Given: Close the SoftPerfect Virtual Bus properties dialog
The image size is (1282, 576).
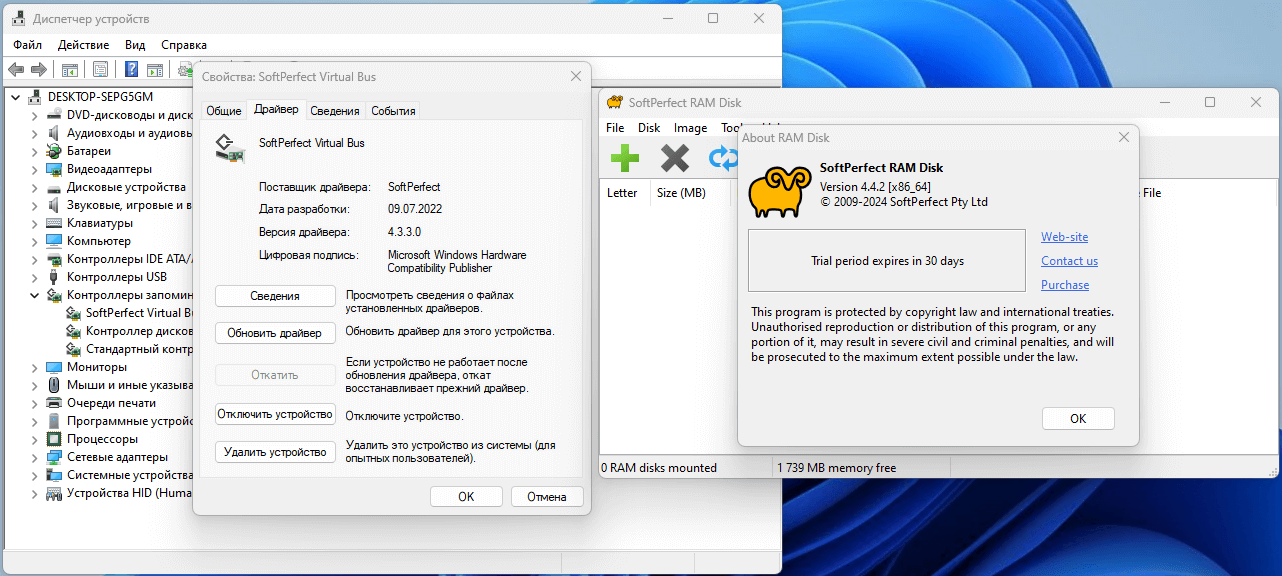Looking at the screenshot, I should pyautogui.click(x=576, y=76).
